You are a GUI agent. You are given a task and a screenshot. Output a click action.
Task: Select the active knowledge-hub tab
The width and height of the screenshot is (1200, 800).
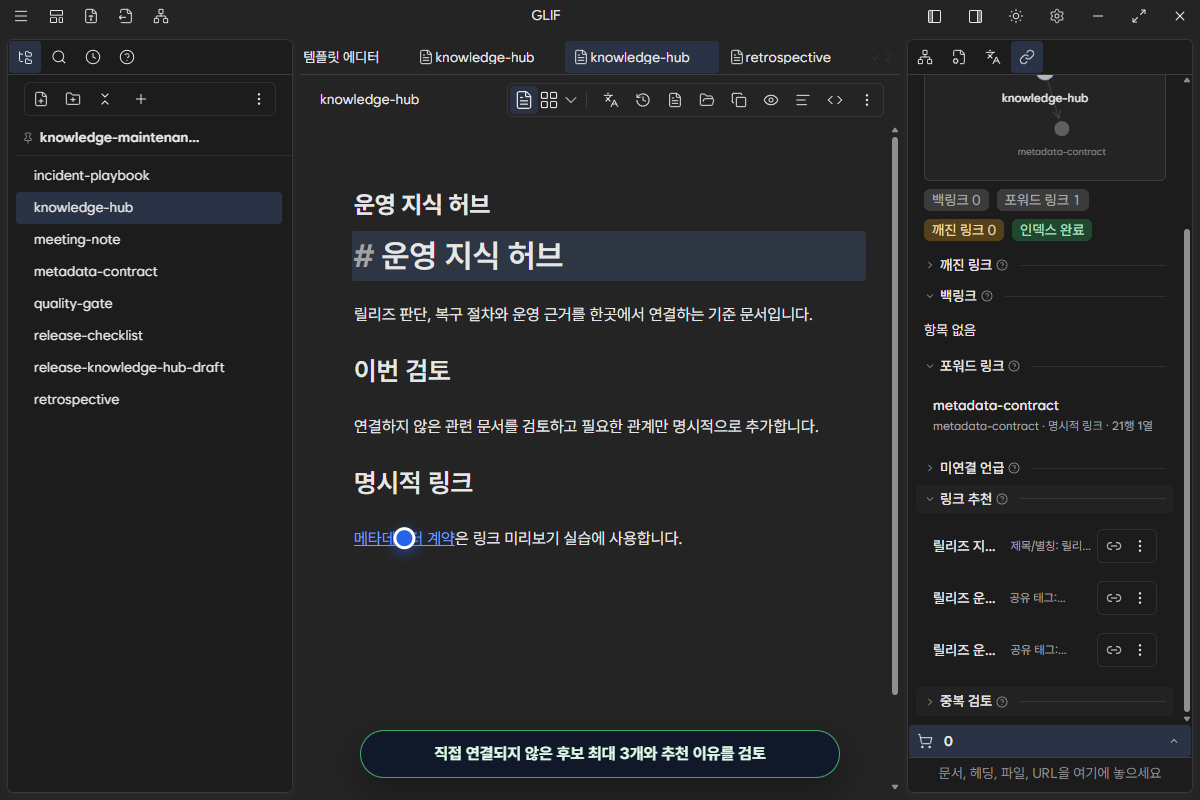click(641, 57)
